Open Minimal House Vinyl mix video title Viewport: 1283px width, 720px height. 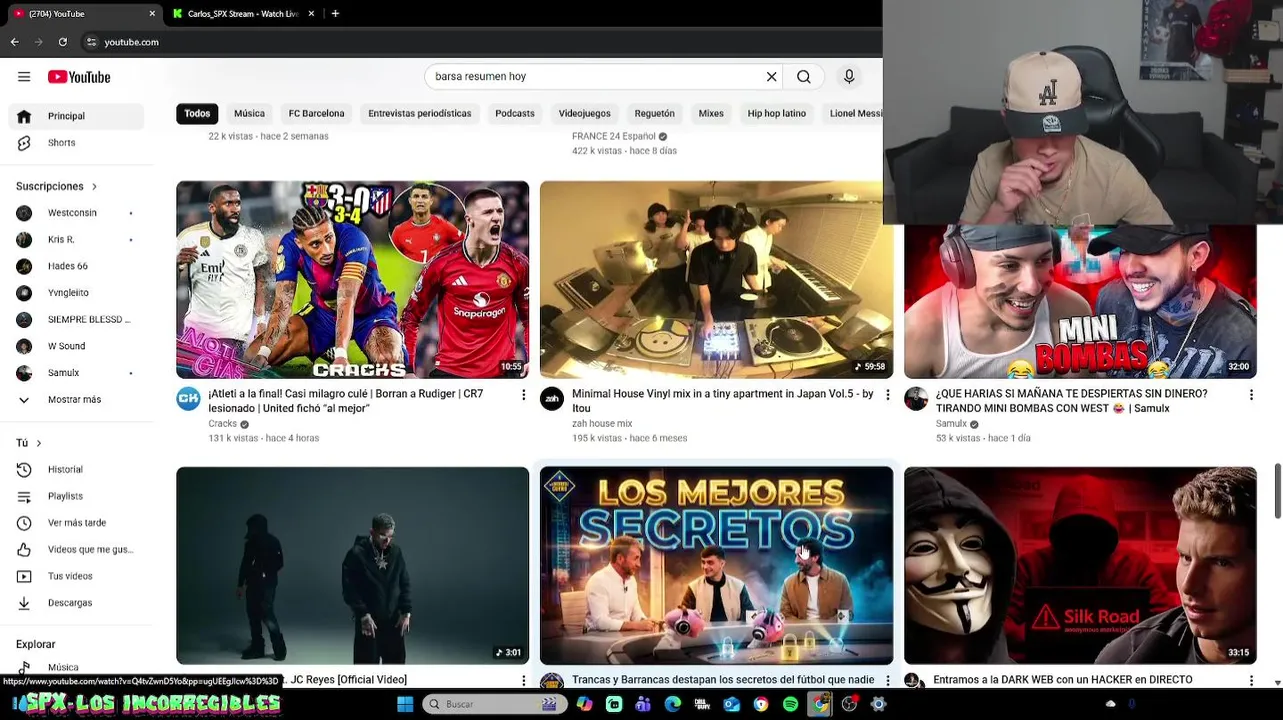click(x=723, y=401)
